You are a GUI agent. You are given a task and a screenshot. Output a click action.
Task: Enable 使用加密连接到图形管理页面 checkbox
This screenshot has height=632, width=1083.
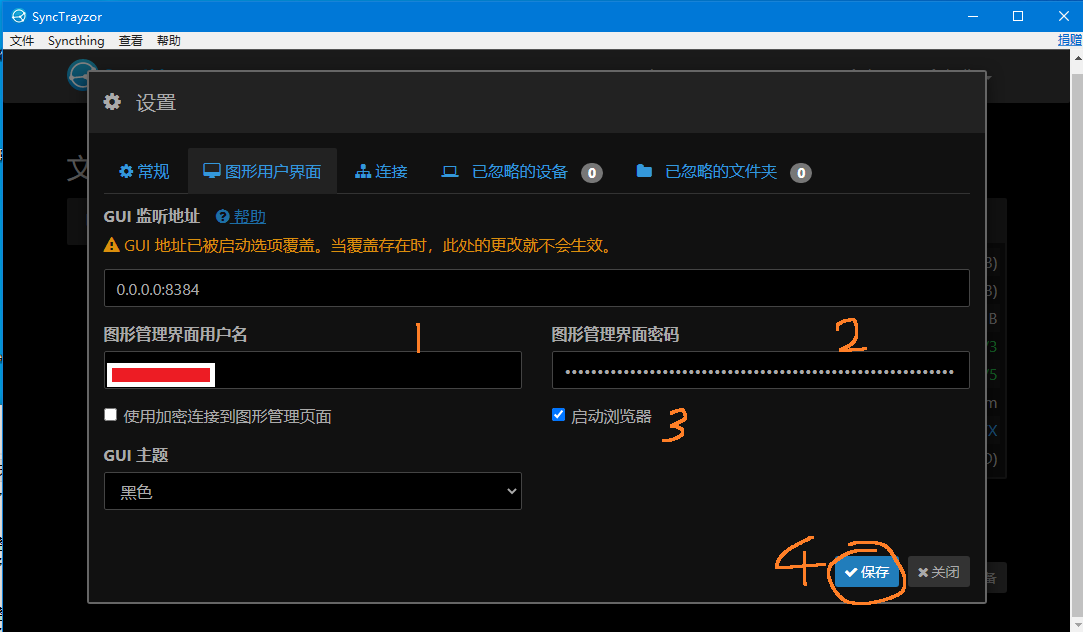pyautogui.click(x=110, y=414)
